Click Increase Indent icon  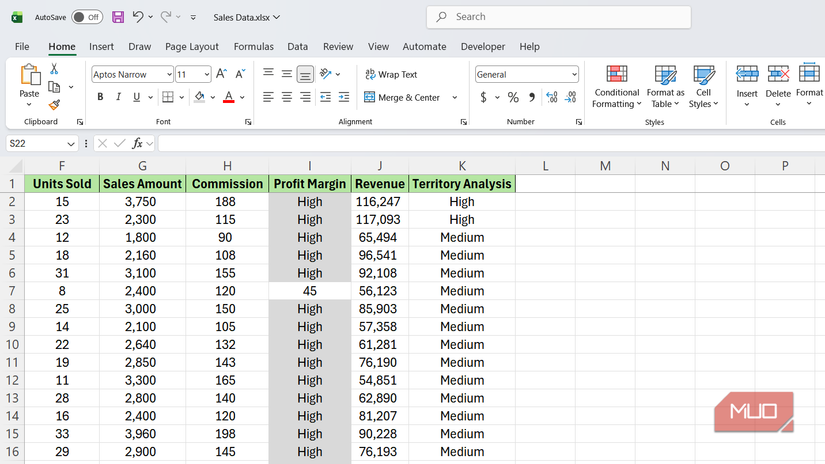(x=344, y=97)
